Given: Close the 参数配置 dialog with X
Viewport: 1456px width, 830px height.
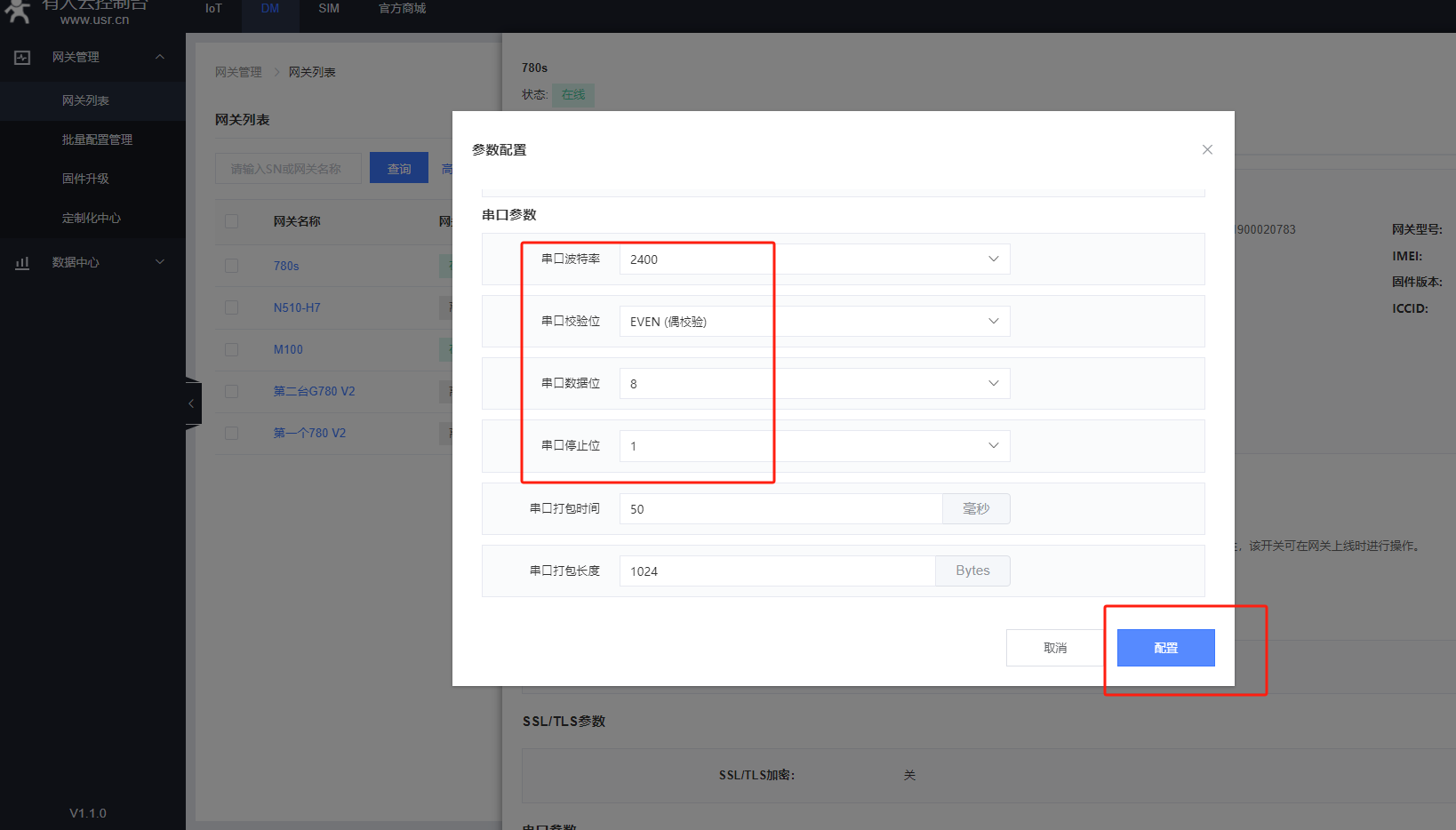Looking at the screenshot, I should pos(1207,149).
